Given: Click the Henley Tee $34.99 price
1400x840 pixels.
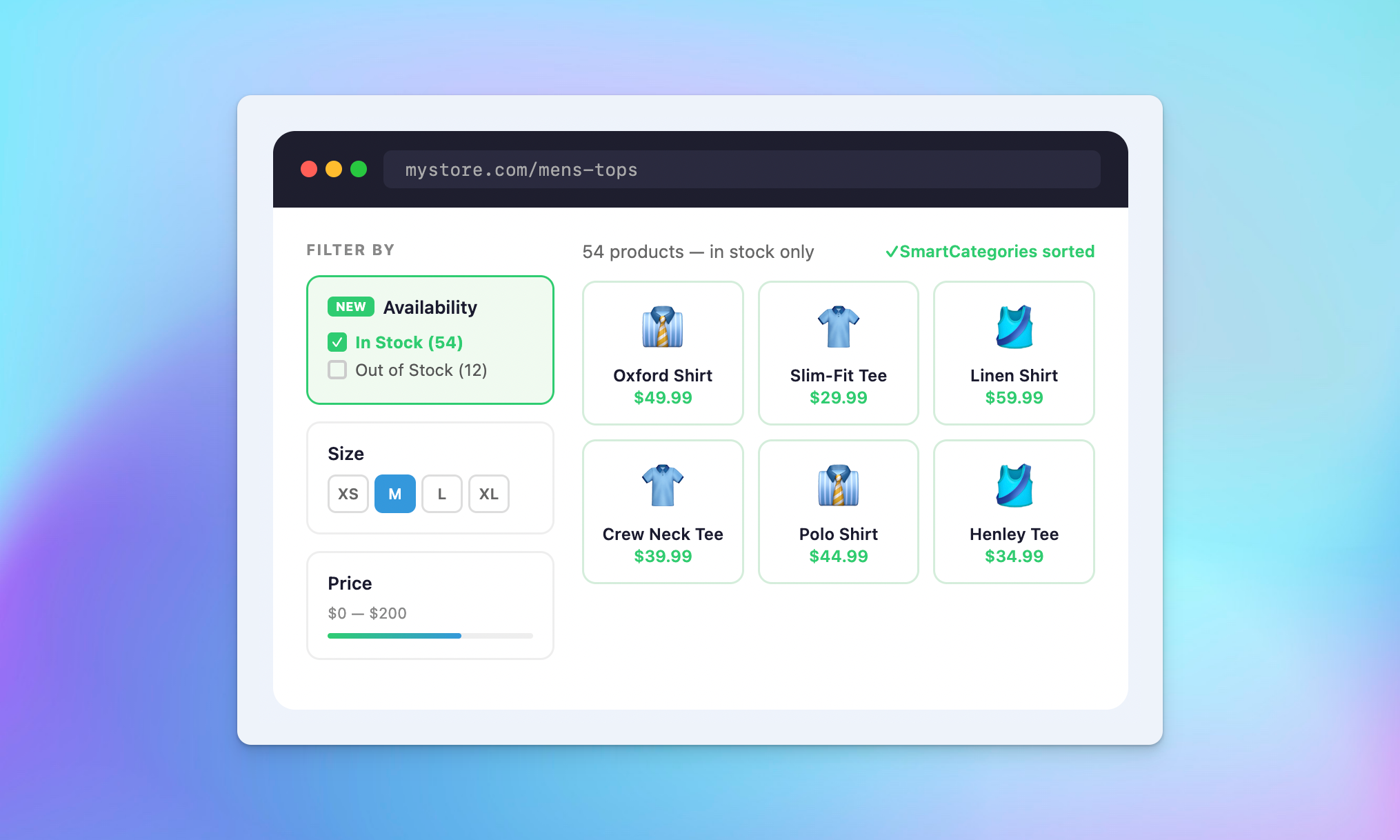Looking at the screenshot, I should (x=1014, y=557).
